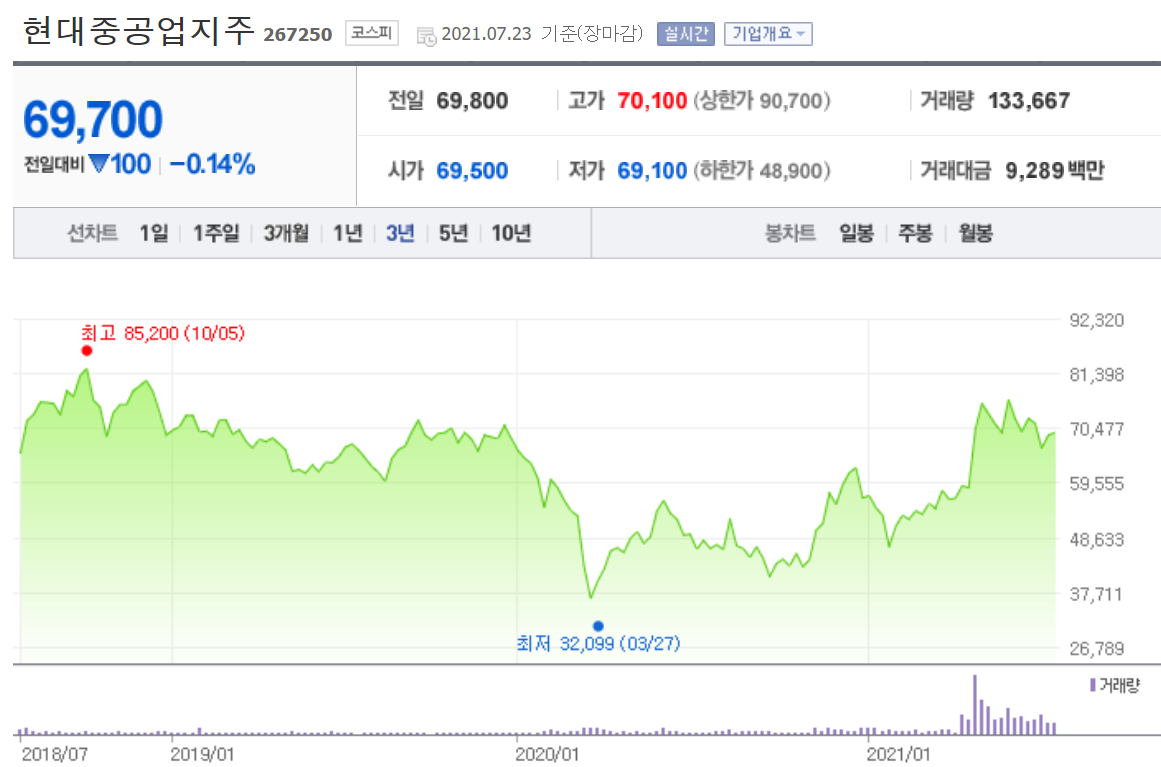
Task: Click the 선차트 label
Action: (93, 233)
